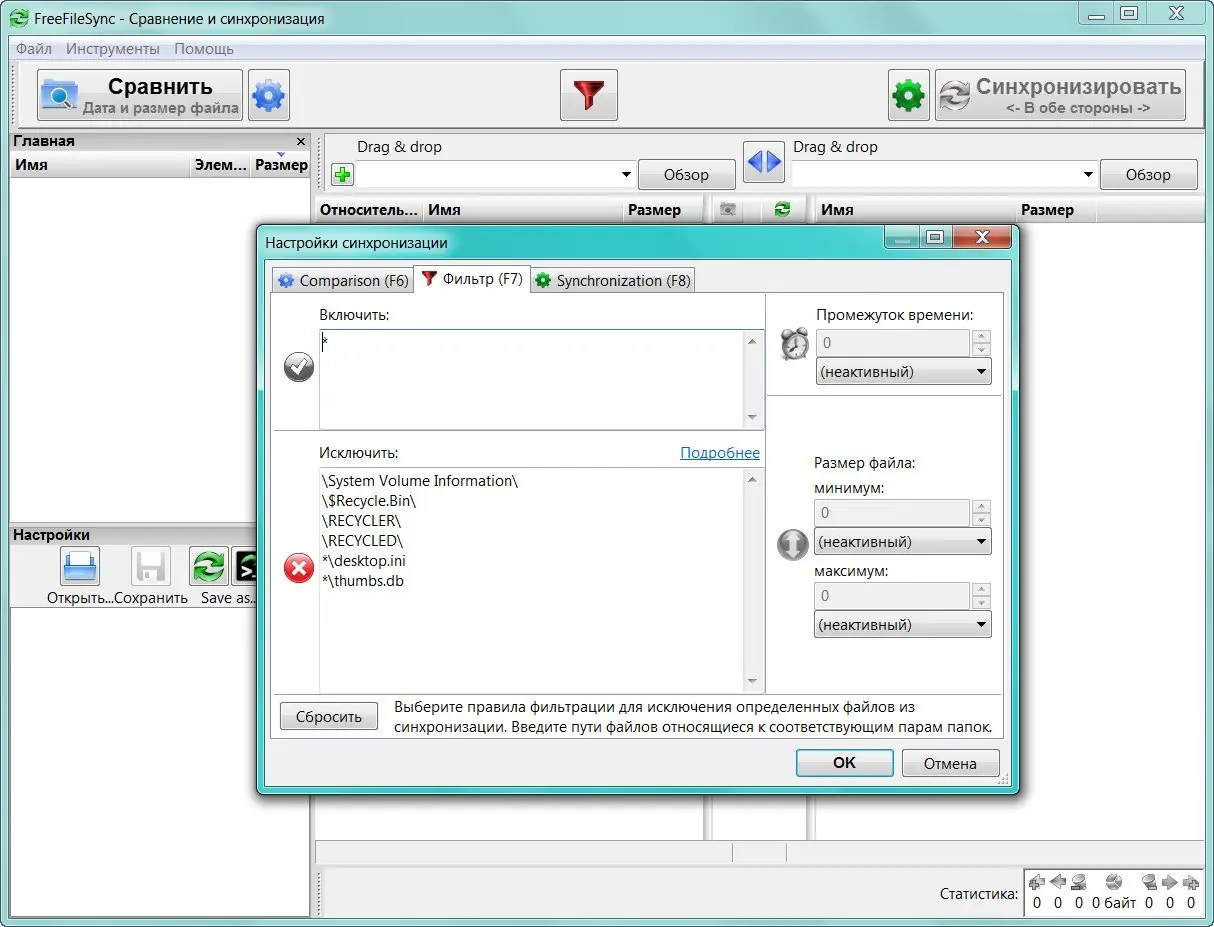Click the Сравнить compare button
1214x927 pixels.
(140, 96)
